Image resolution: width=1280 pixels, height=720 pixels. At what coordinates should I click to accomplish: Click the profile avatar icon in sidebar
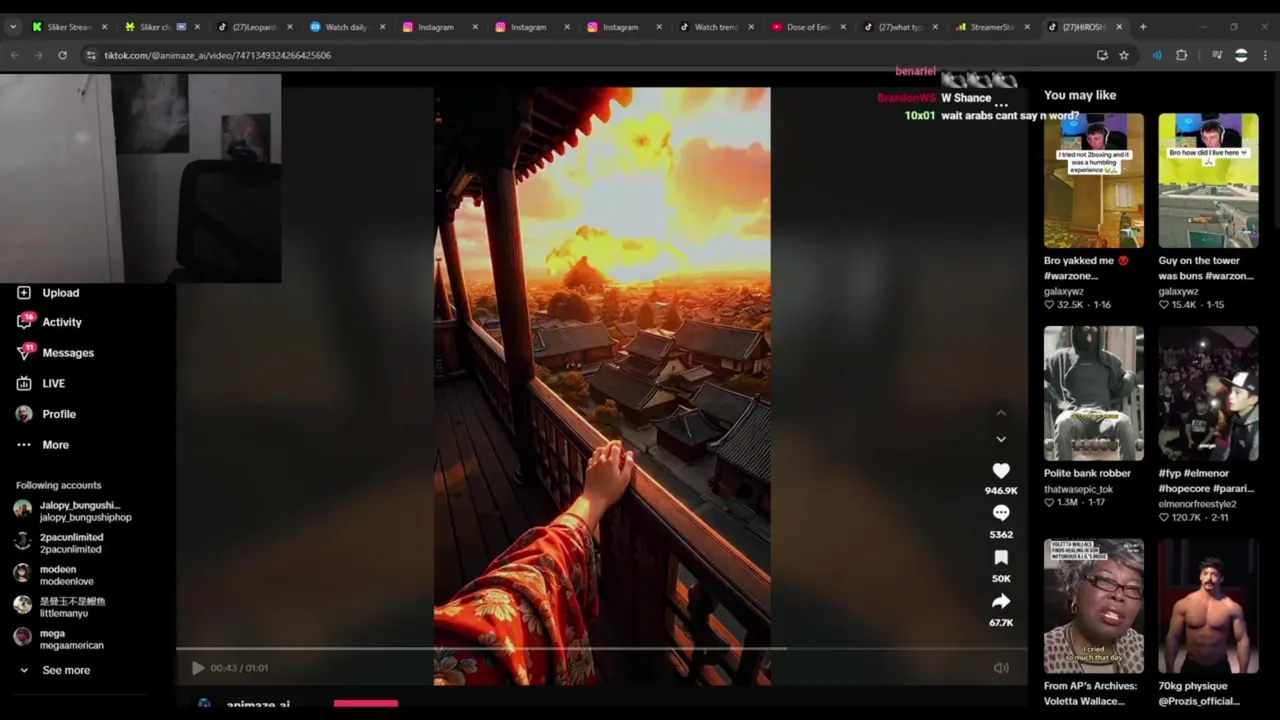pos(24,414)
